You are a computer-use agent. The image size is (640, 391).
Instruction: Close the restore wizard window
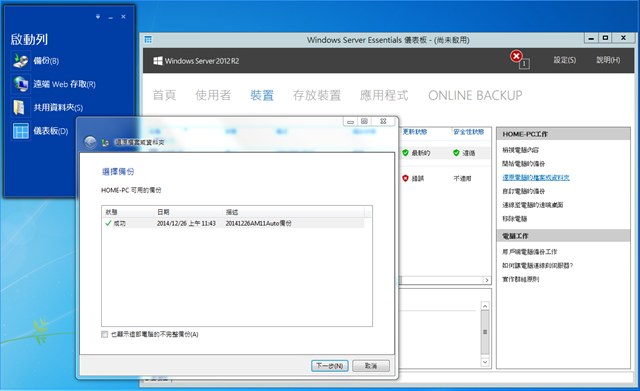click(x=383, y=121)
